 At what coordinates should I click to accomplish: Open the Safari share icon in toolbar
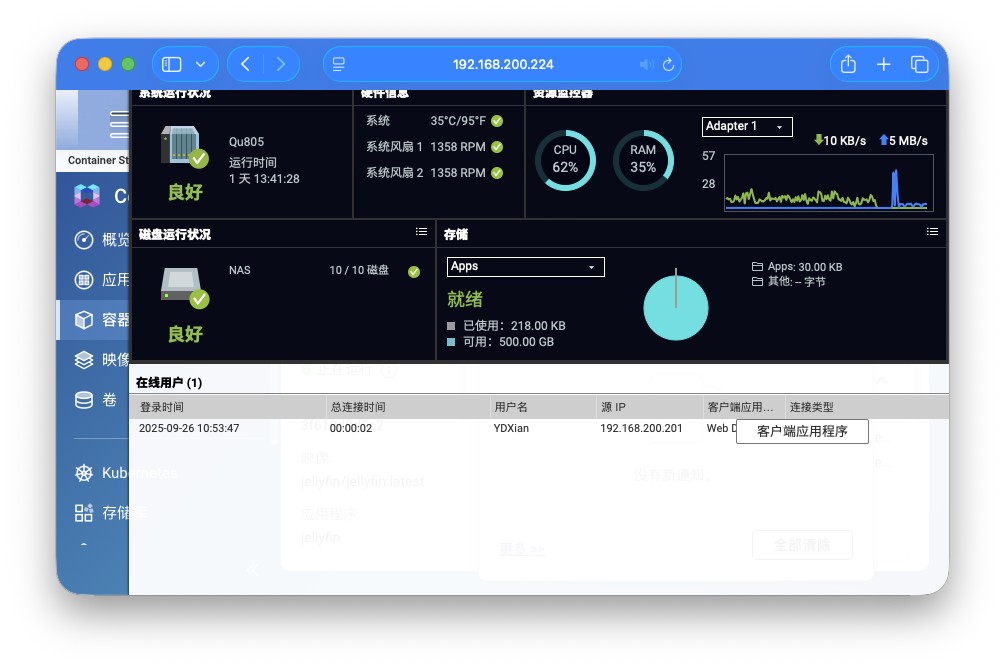847,63
